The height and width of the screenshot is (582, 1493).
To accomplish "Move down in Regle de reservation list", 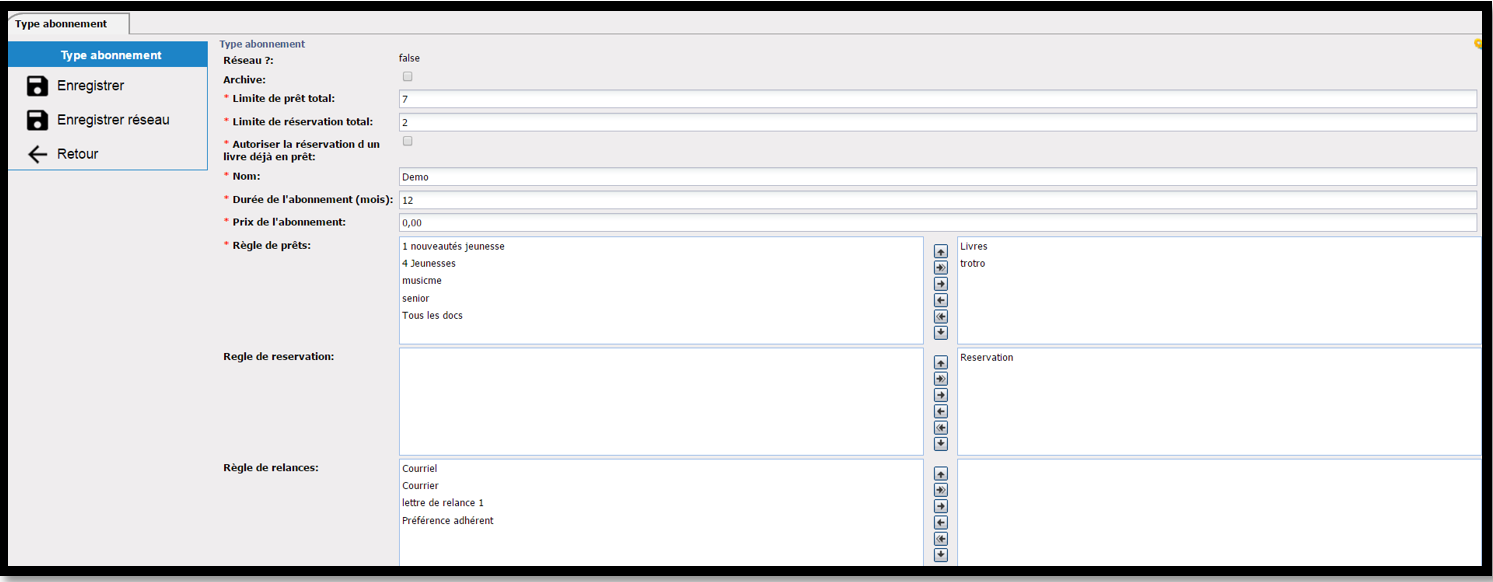I will tap(940, 443).
